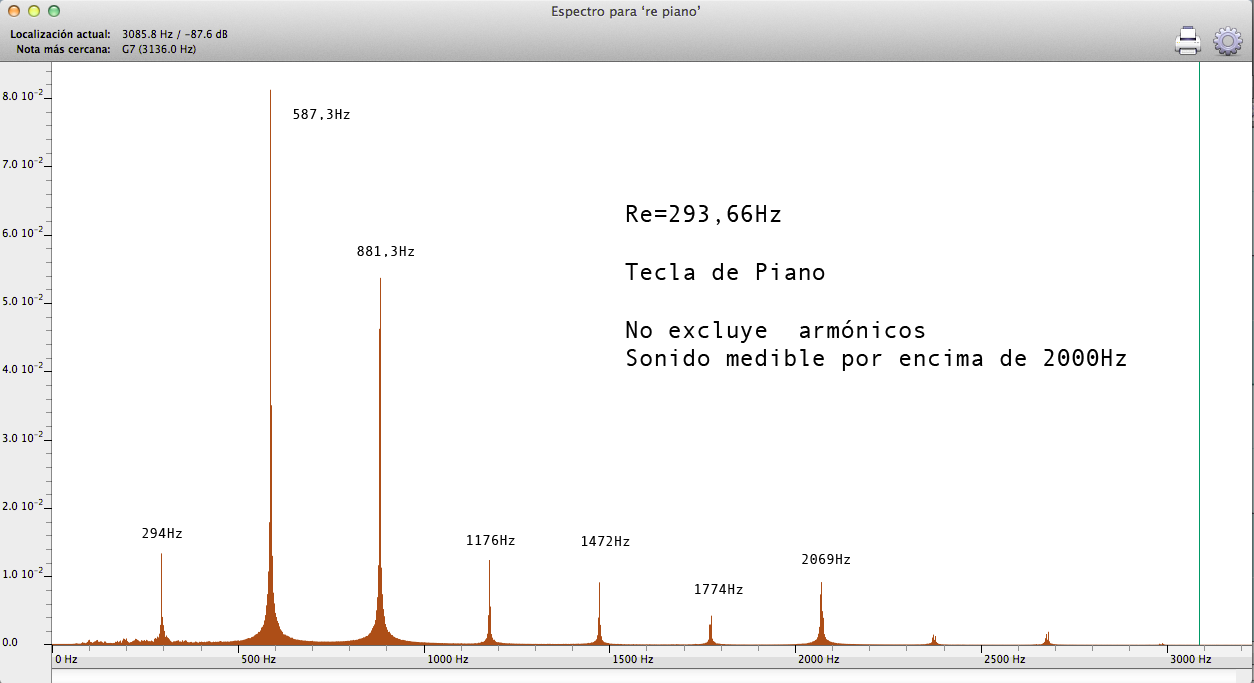Minimize the window using yellow button
Image resolution: width=1254 pixels, height=683 pixels.
[33, 11]
